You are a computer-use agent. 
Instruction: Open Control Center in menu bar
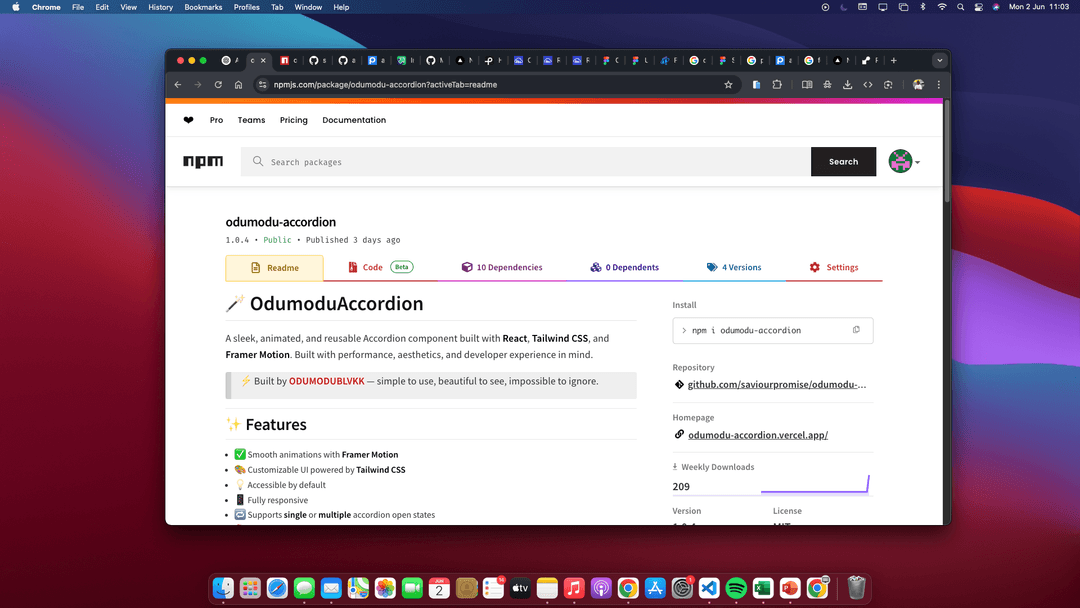pos(978,7)
